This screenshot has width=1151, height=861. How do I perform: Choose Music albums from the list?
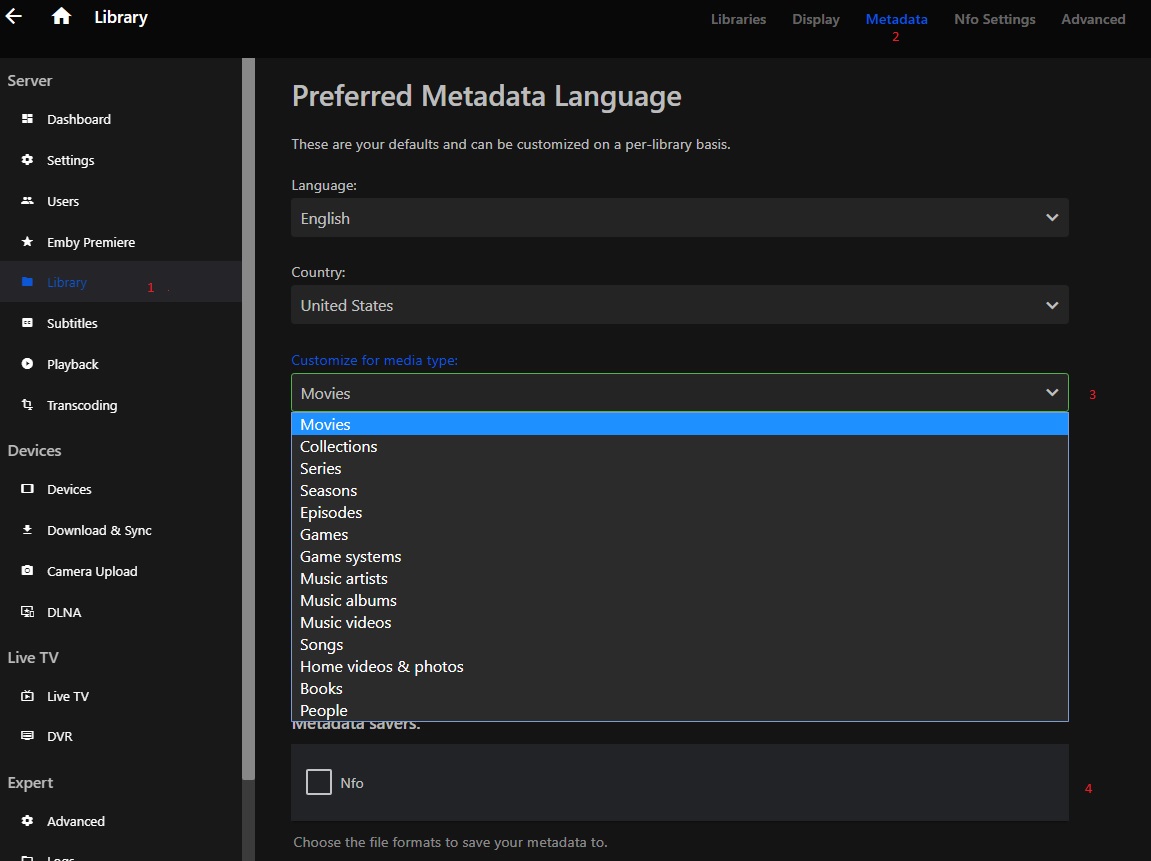pos(348,600)
